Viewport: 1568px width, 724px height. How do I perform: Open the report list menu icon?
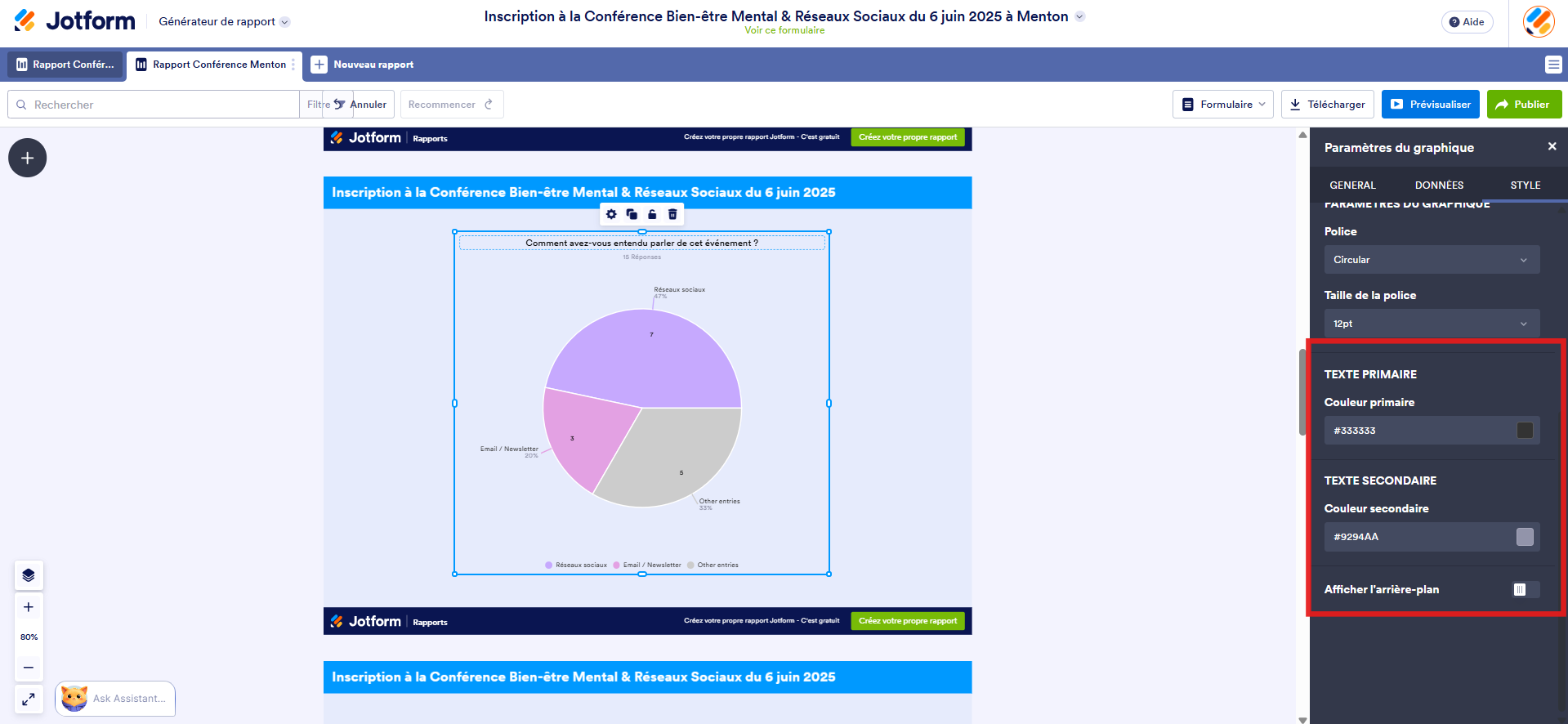1553,65
